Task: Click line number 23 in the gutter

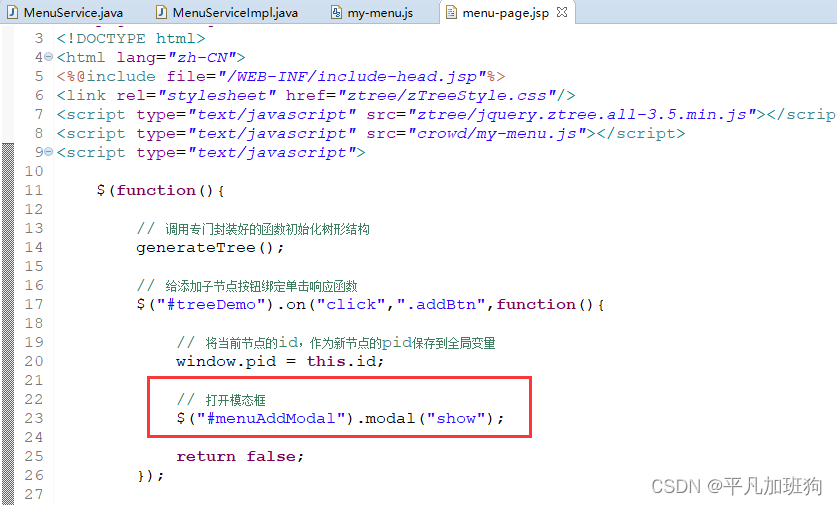Action: (34, 418)
